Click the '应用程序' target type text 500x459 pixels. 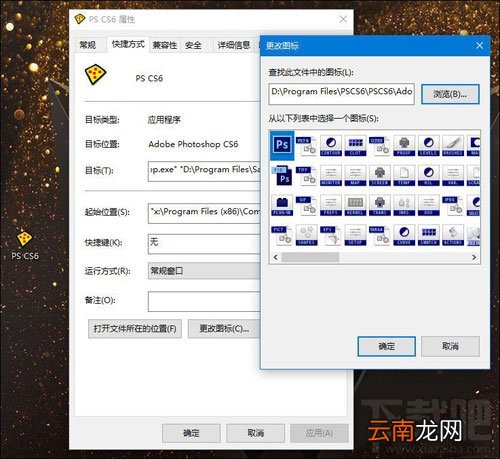tap(164, 120)
